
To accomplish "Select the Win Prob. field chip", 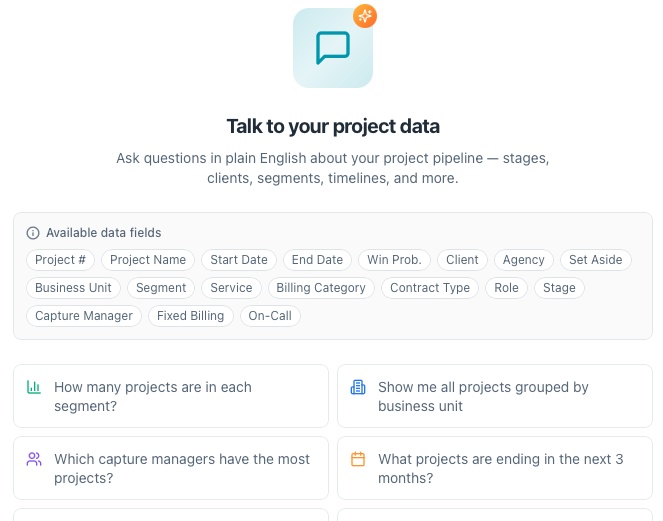I will pyautogui.click(x=395, y=260).
